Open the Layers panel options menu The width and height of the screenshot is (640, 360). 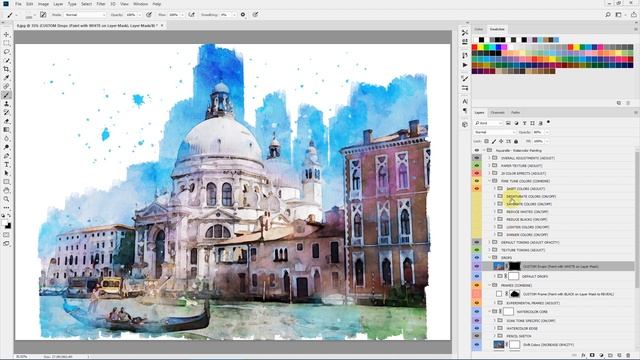pos(636,113)
